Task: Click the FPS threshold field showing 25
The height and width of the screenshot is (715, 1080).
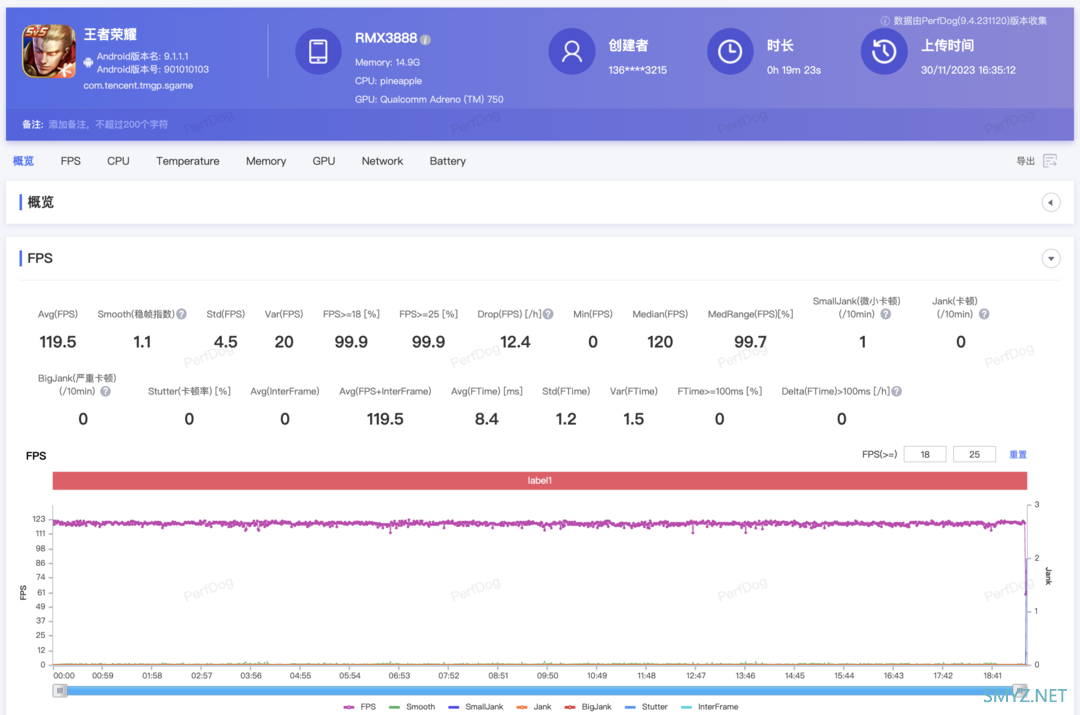Action: tap(974, 455)
